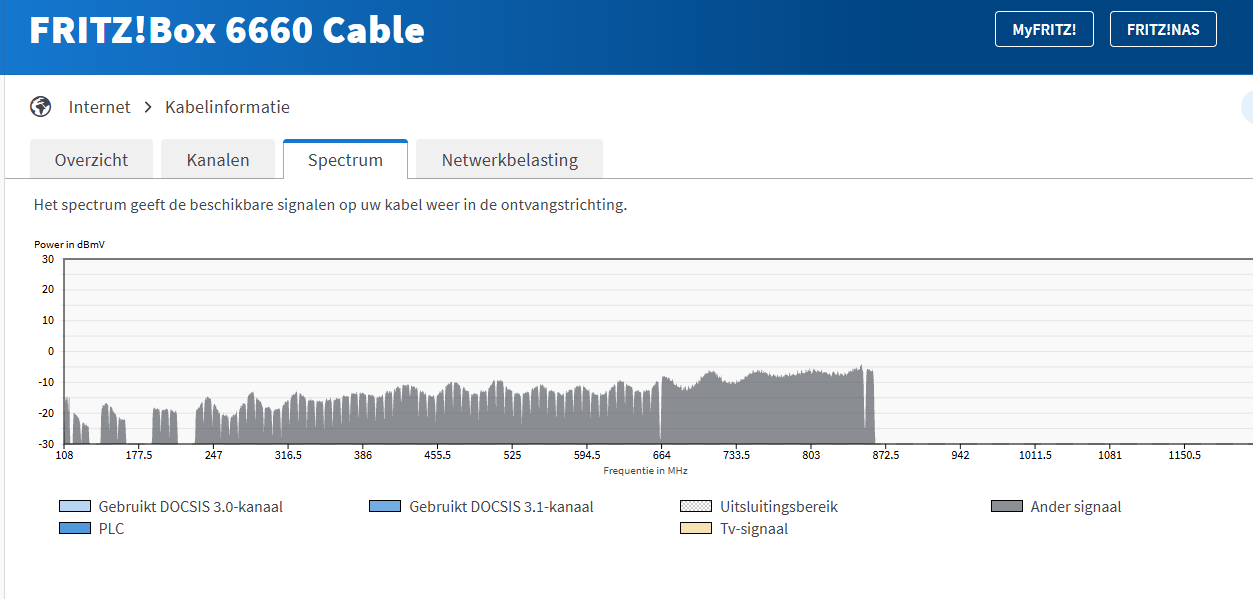This screenshot has width=1253, height=599.
Task: Click the Gebruikt DOCSIS 3.1-kanaal legend swatch
Action: pyautogui.click(x=385, y=506)
